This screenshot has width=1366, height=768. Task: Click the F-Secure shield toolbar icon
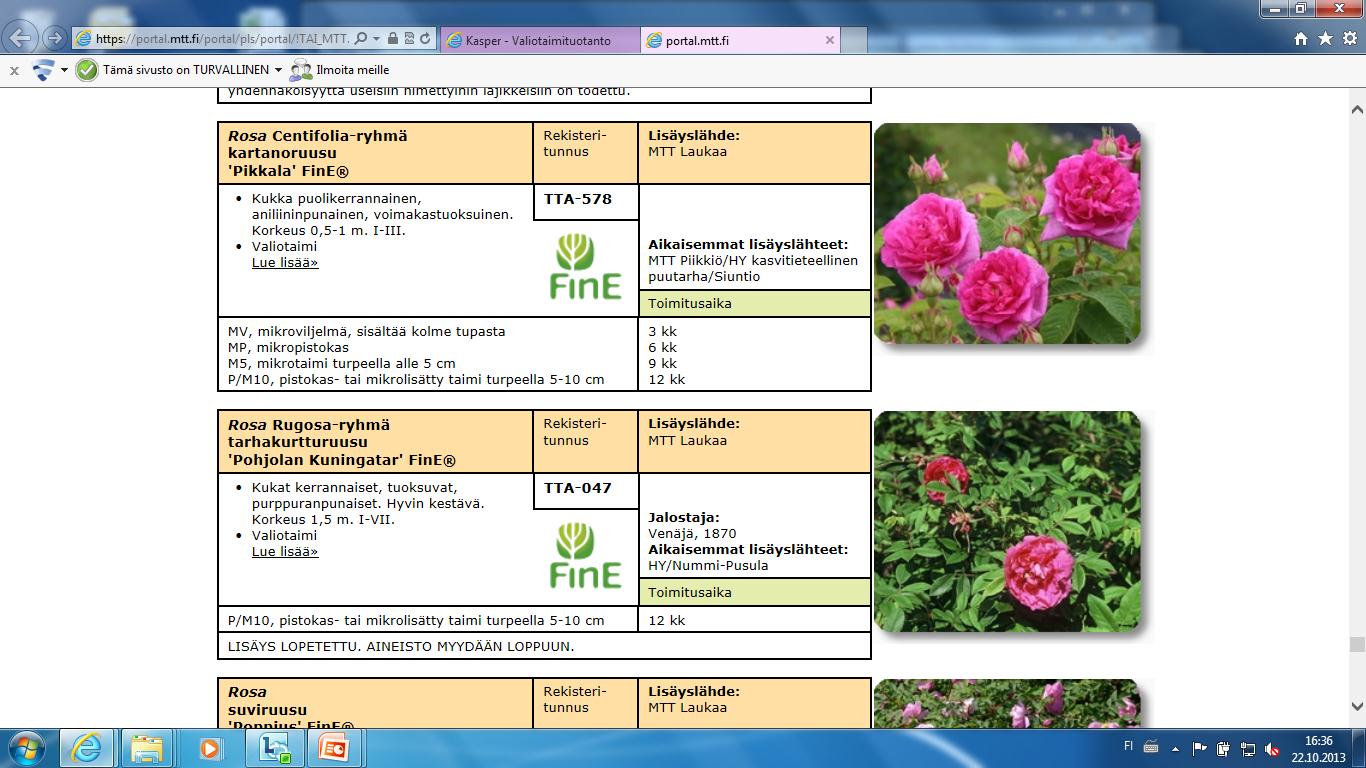(43, 70)
